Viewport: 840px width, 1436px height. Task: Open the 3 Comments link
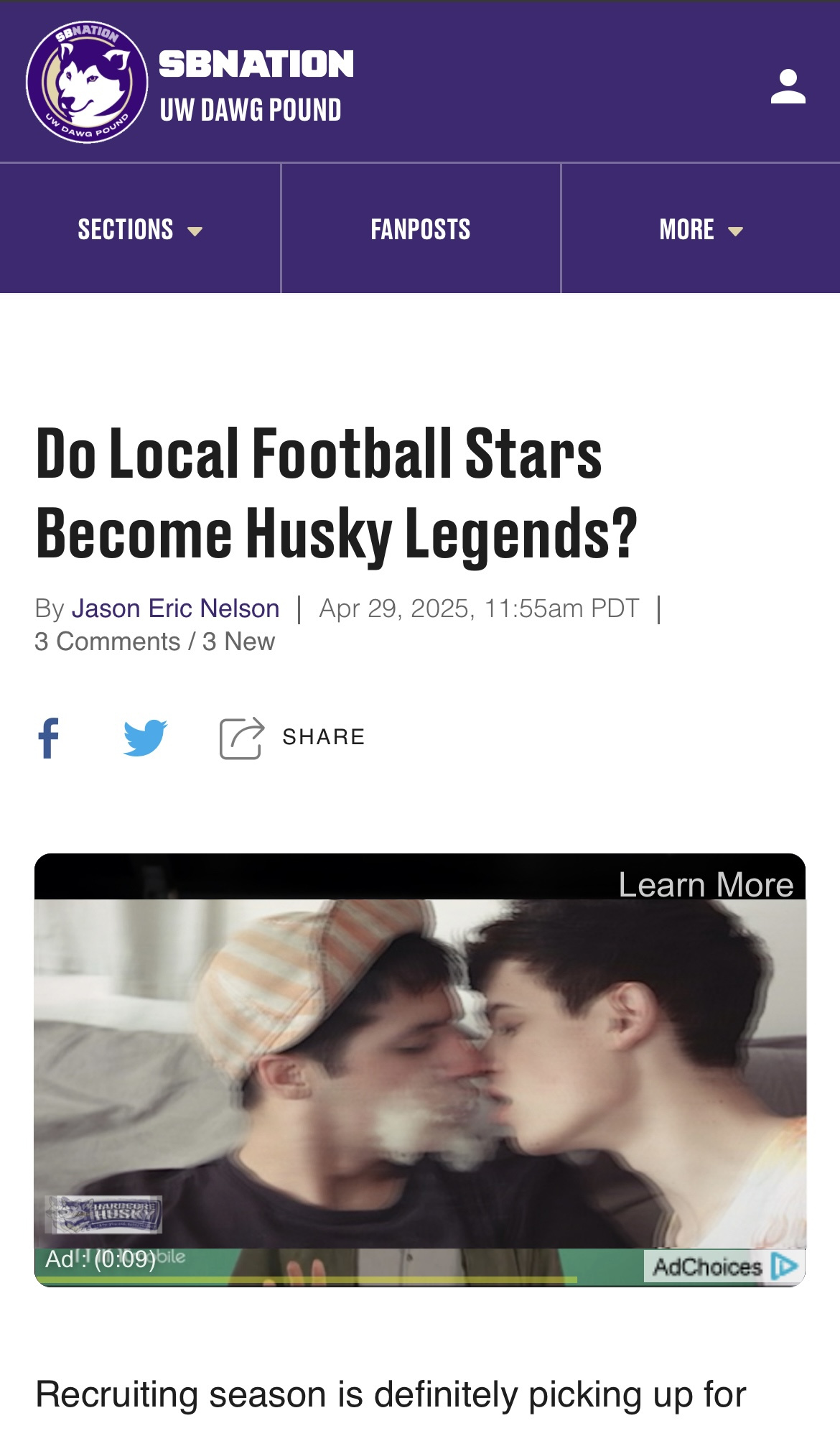coord(107,641)
